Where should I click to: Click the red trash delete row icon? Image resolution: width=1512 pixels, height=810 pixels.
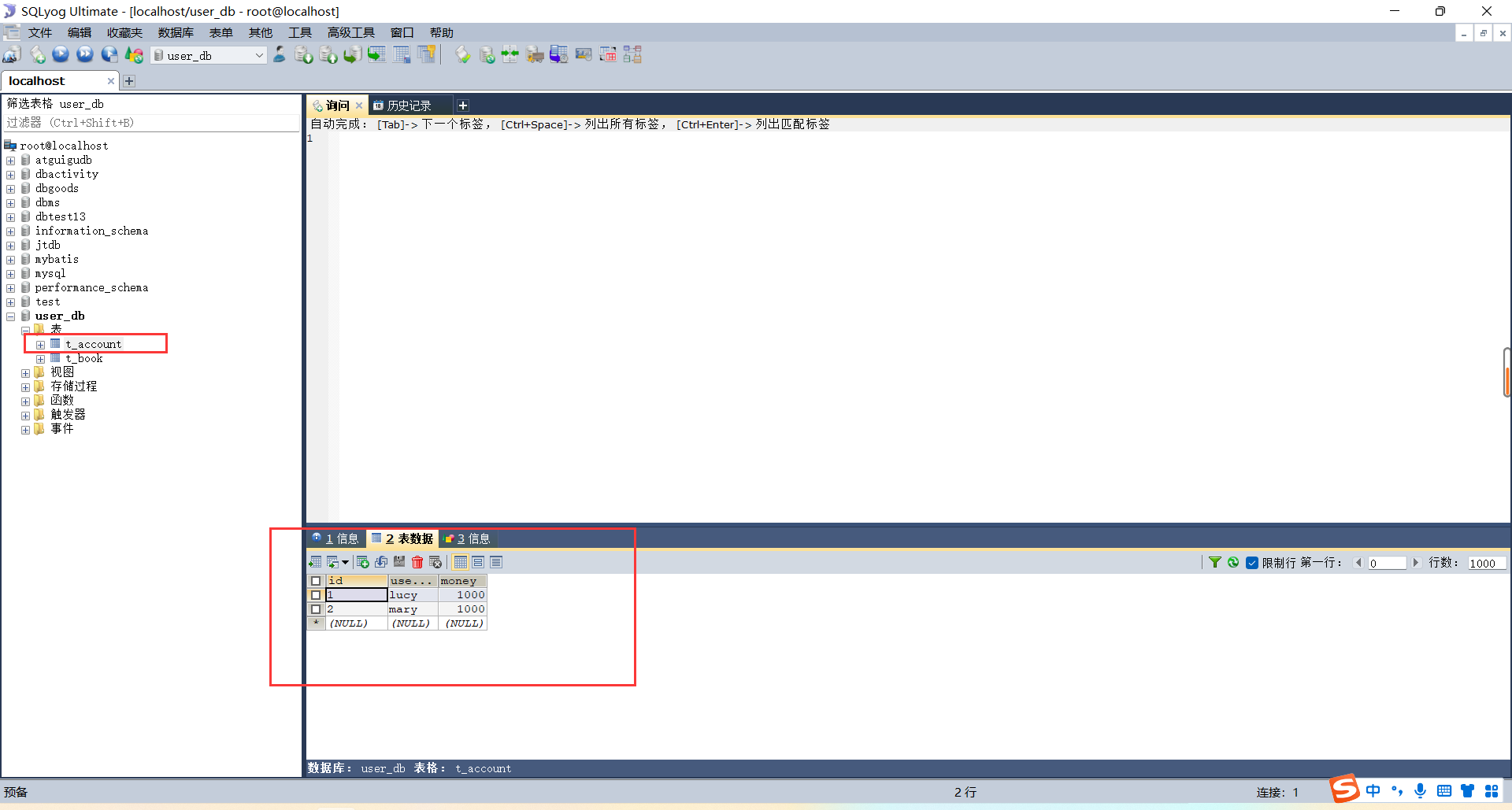click(417, 562)
